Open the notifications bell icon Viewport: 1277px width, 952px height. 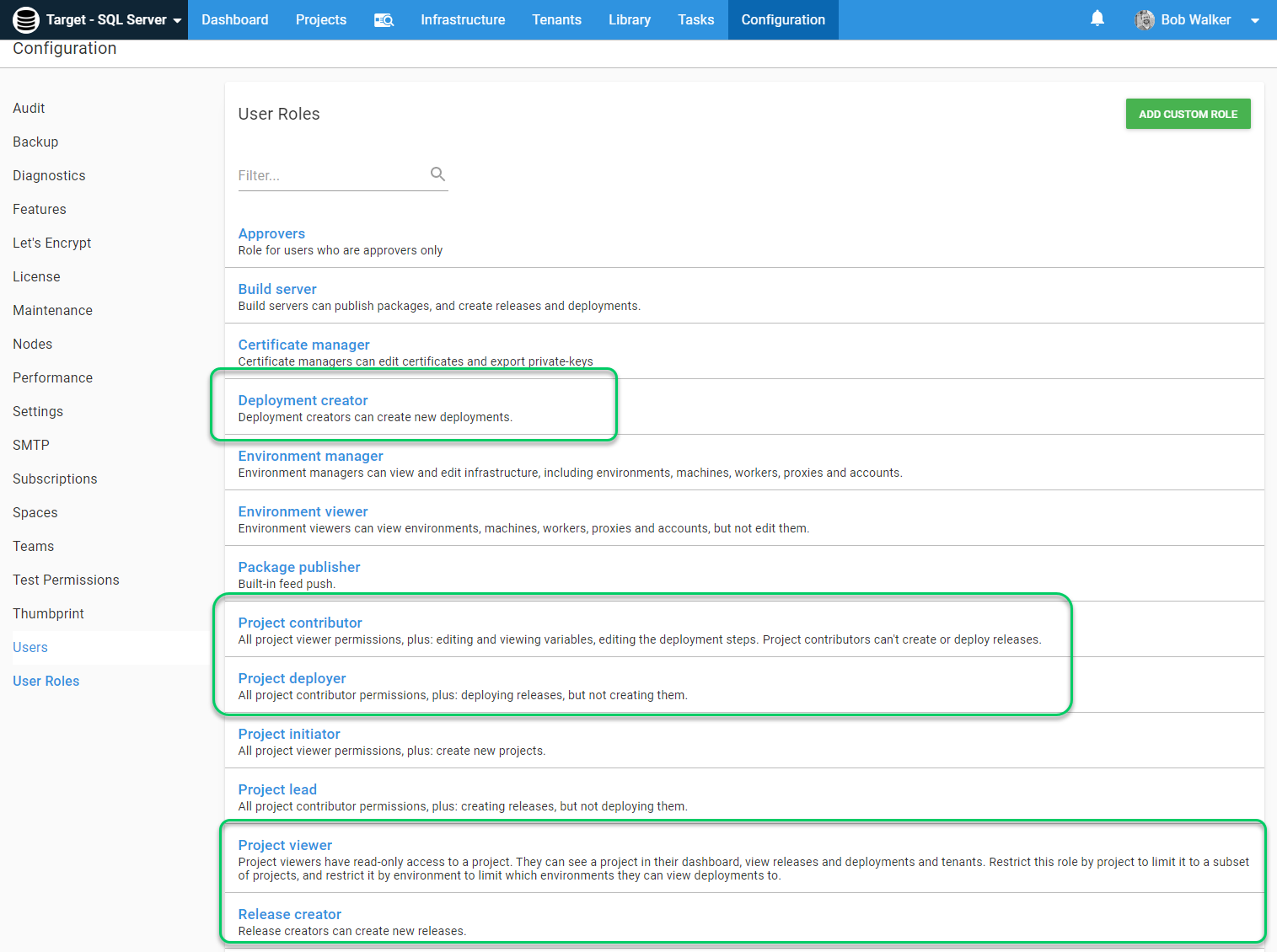(x=1097, y=19)
